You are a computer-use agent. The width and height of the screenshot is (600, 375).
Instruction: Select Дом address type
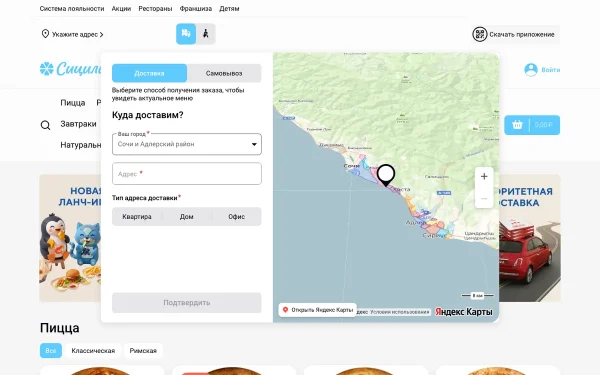[x=187, y=217]
